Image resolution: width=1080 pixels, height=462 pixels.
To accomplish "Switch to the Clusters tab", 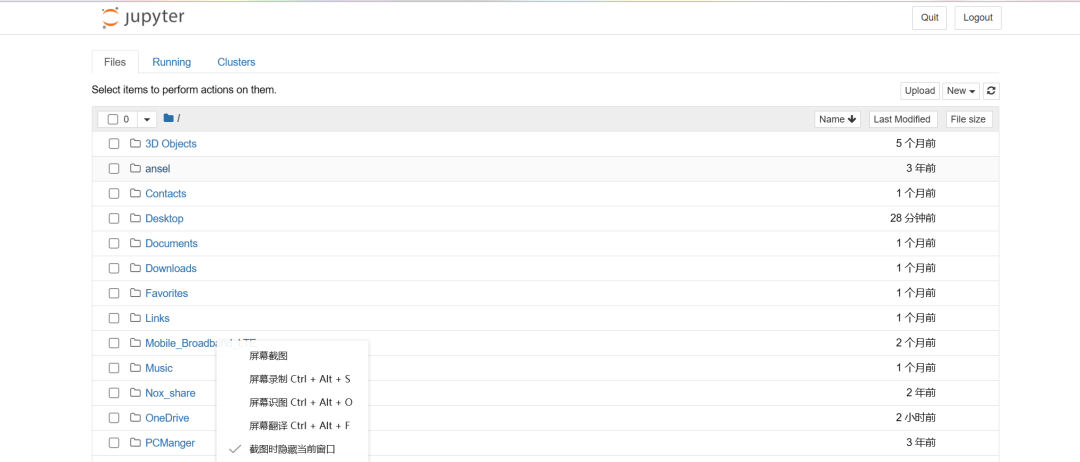I will click(x=236, y=62).
